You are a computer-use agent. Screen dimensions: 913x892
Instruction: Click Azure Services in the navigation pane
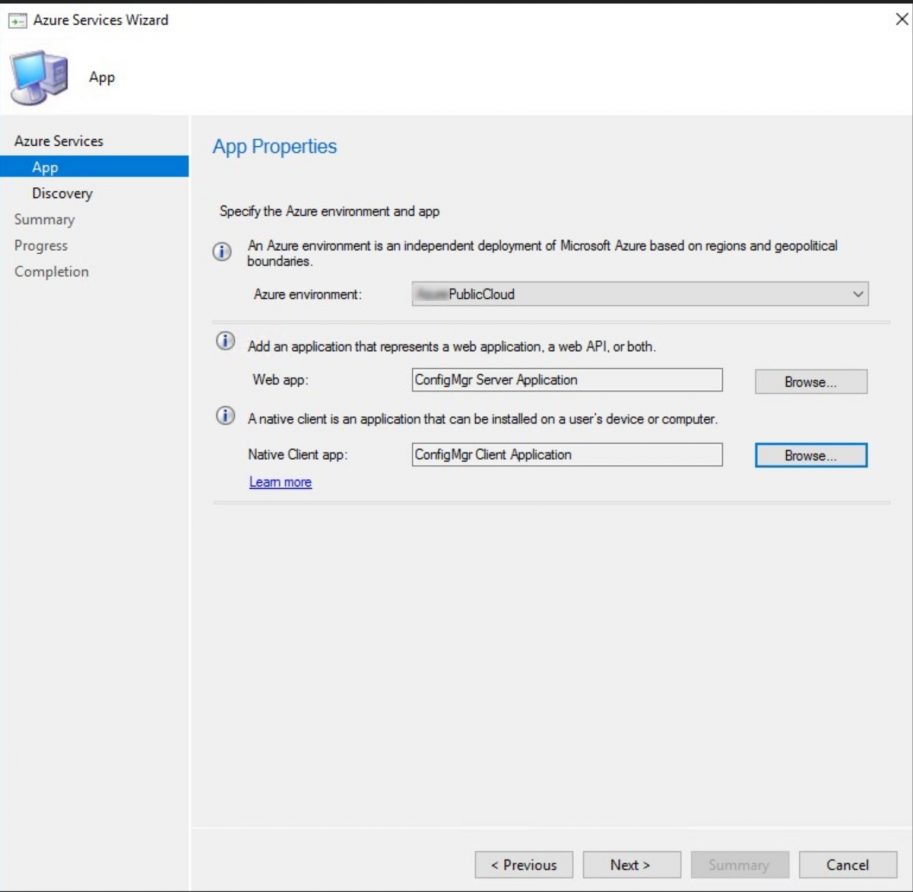click(x=58, y=140)
